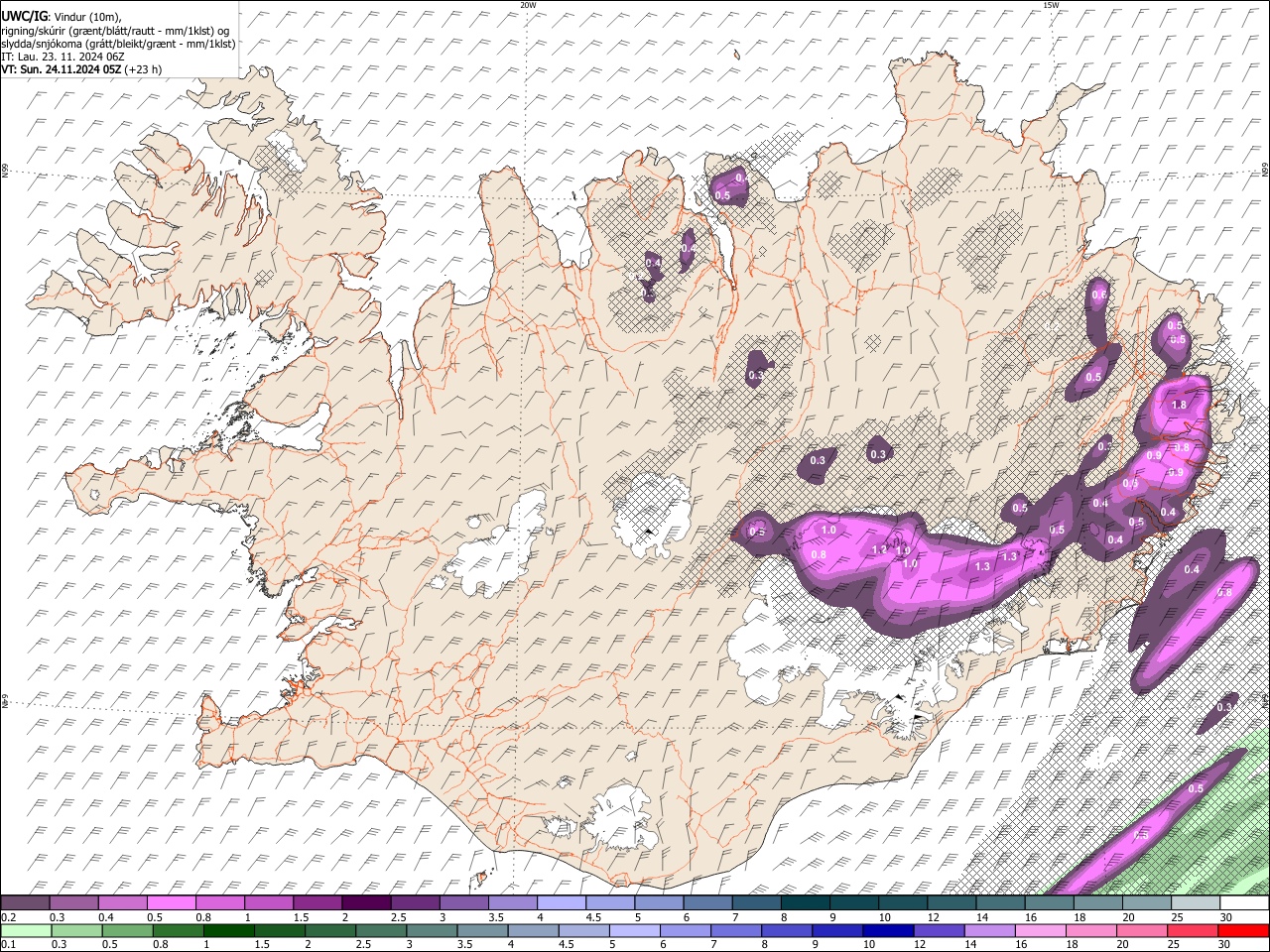Viewport: 1270px width, 952px height.
Task: Select the darkest green bottom-row swatch from 1 to 1.5
Action: pyautogui.click(x=229, y=930)
